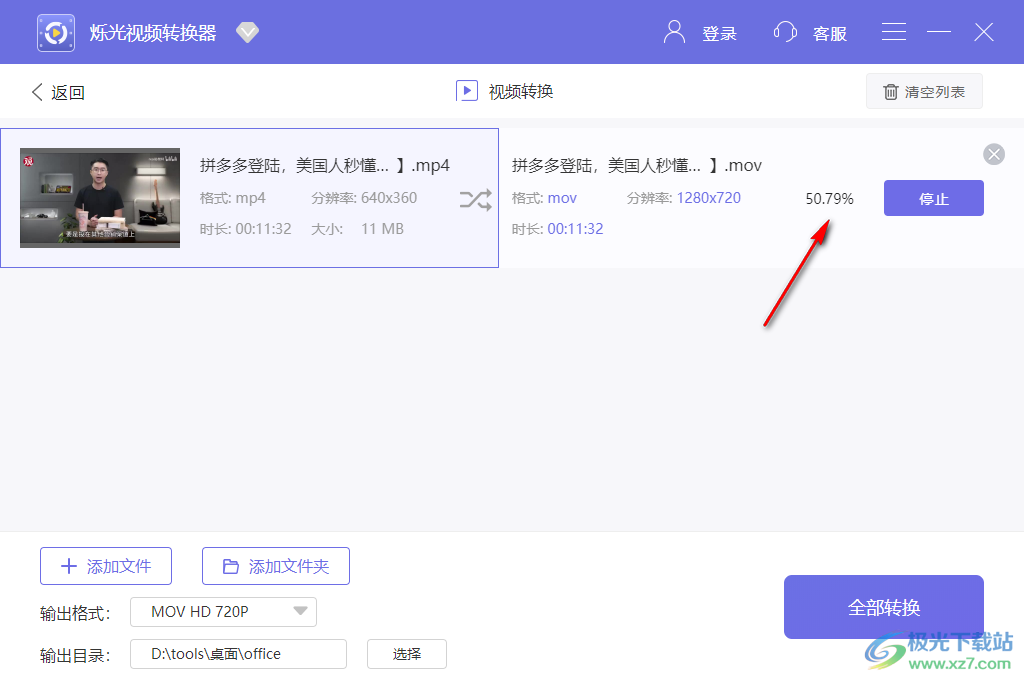
Task: Select the source file name ending in .mp4
Action: click(x=325, y=165)
